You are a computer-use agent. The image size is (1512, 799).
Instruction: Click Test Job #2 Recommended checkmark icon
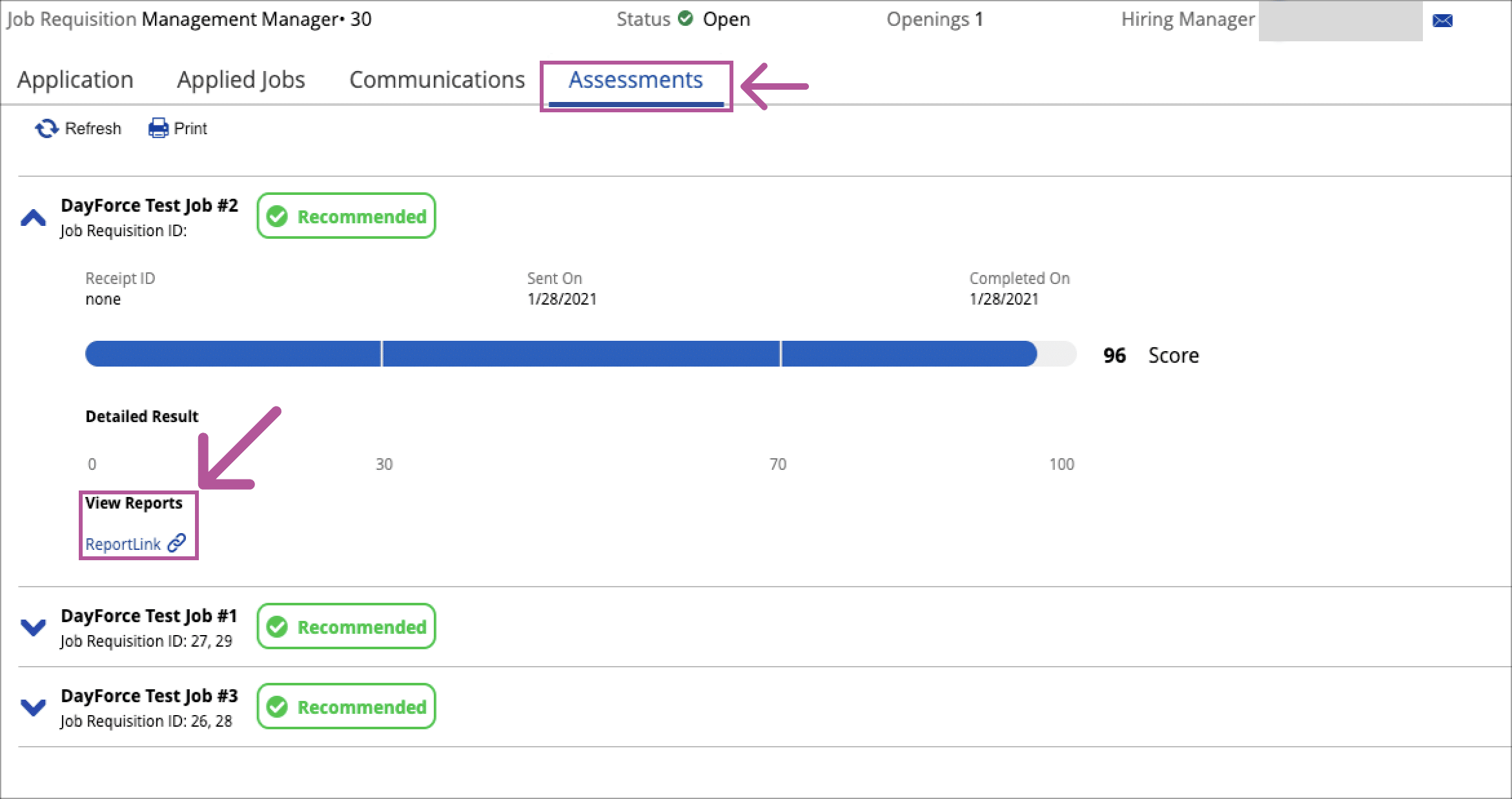277,216
